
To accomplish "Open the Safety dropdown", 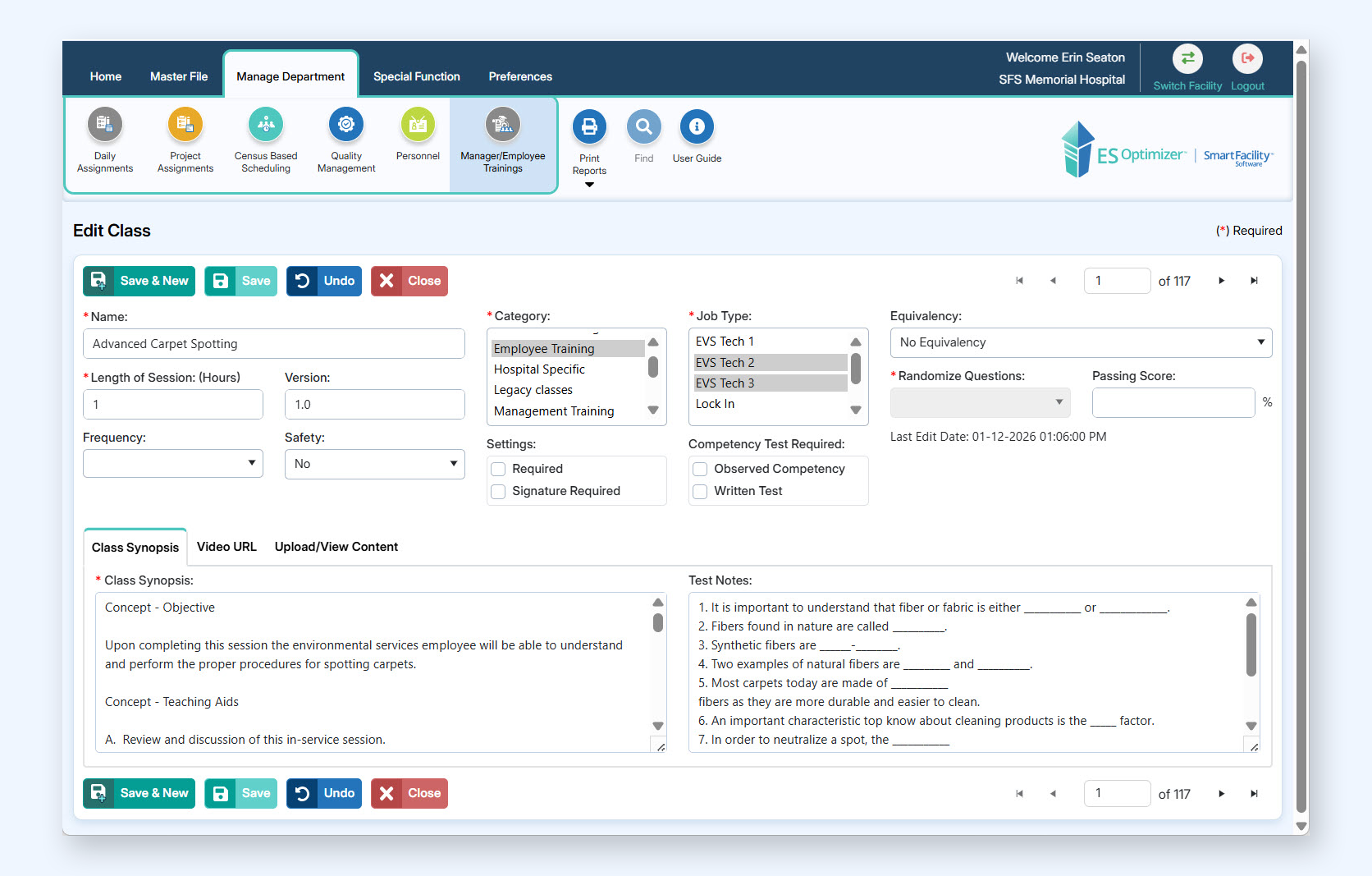I will point(374,464).
